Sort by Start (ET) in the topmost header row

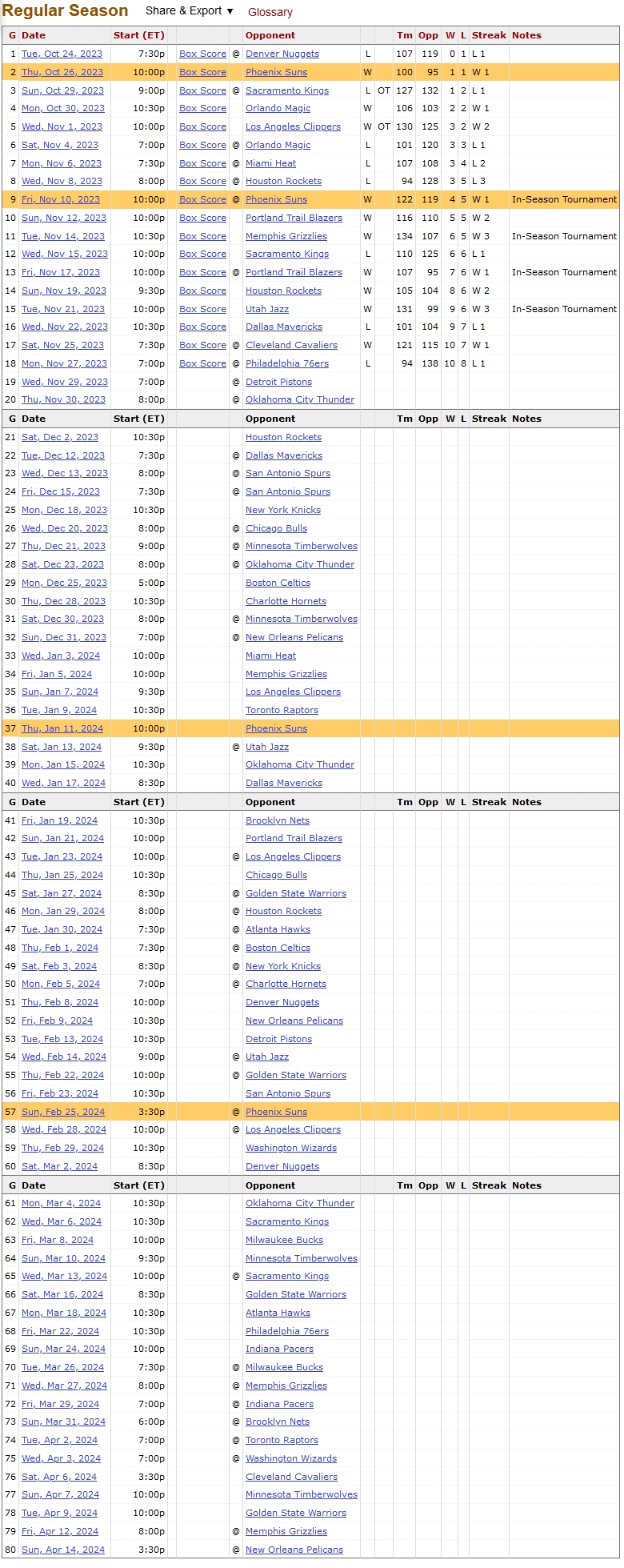(138, 35)
